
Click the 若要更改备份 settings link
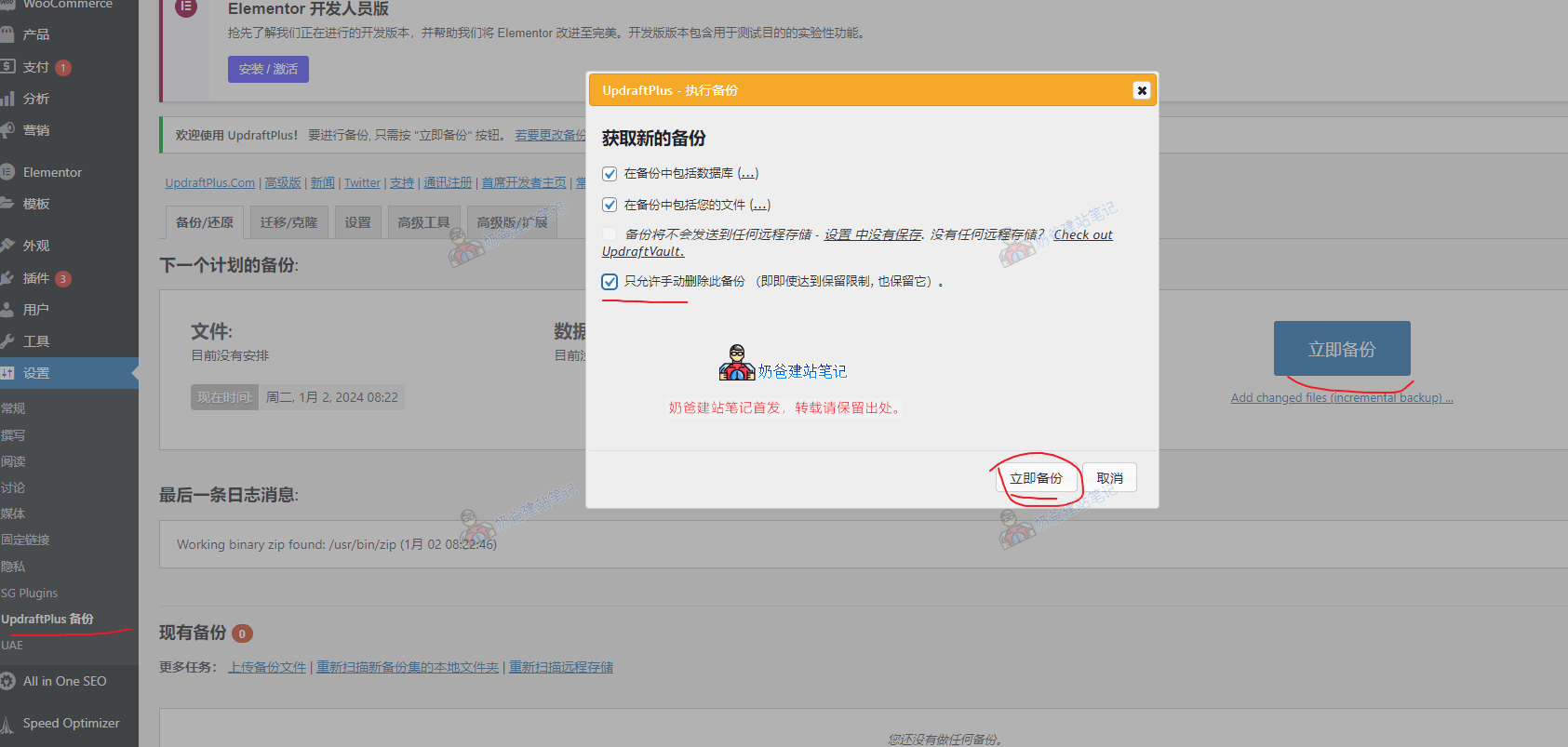[550, 135]
